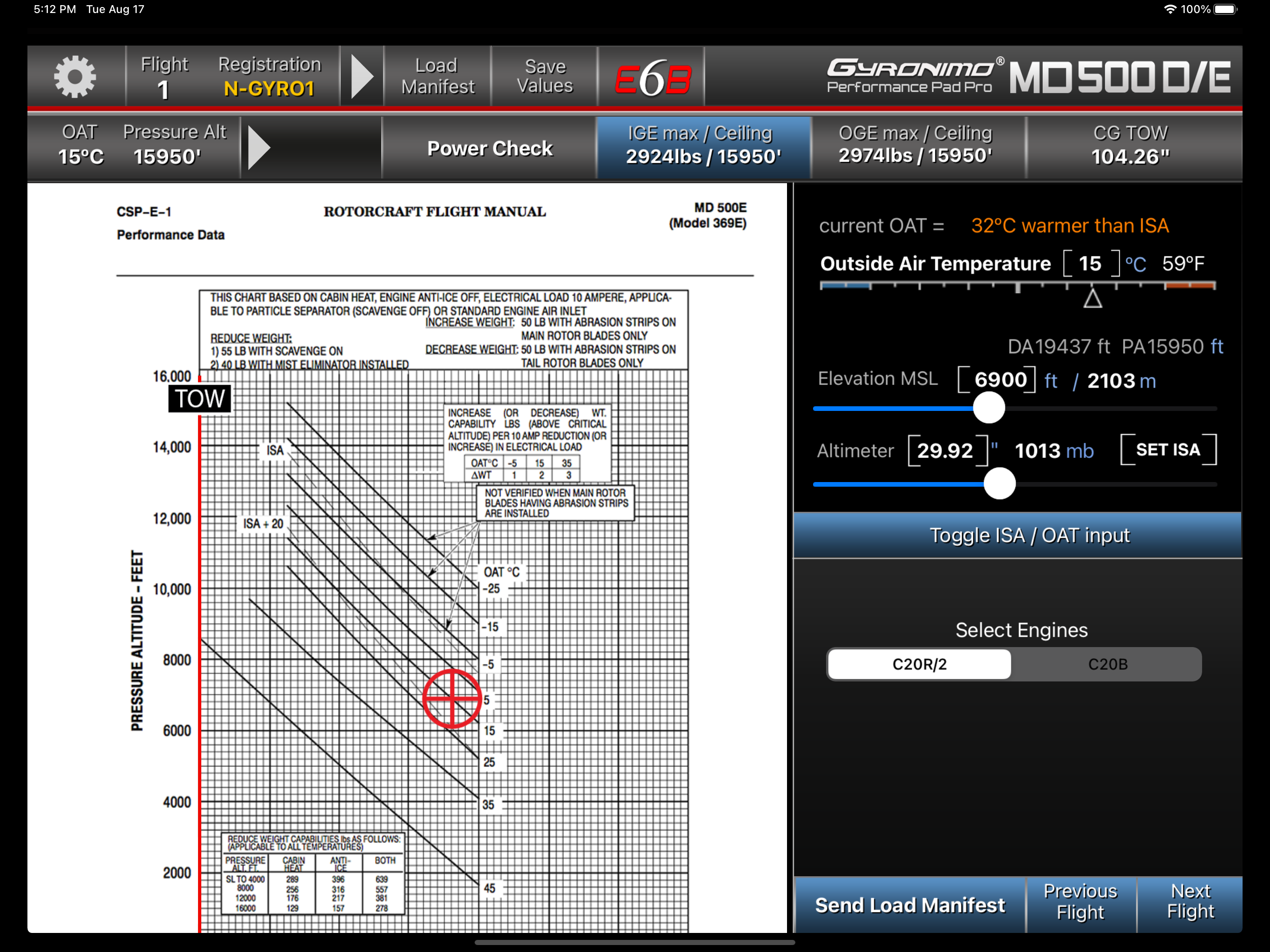Screen dimensions: 1270x952
Task: Open settings via the gear icon
Action: 75,76
